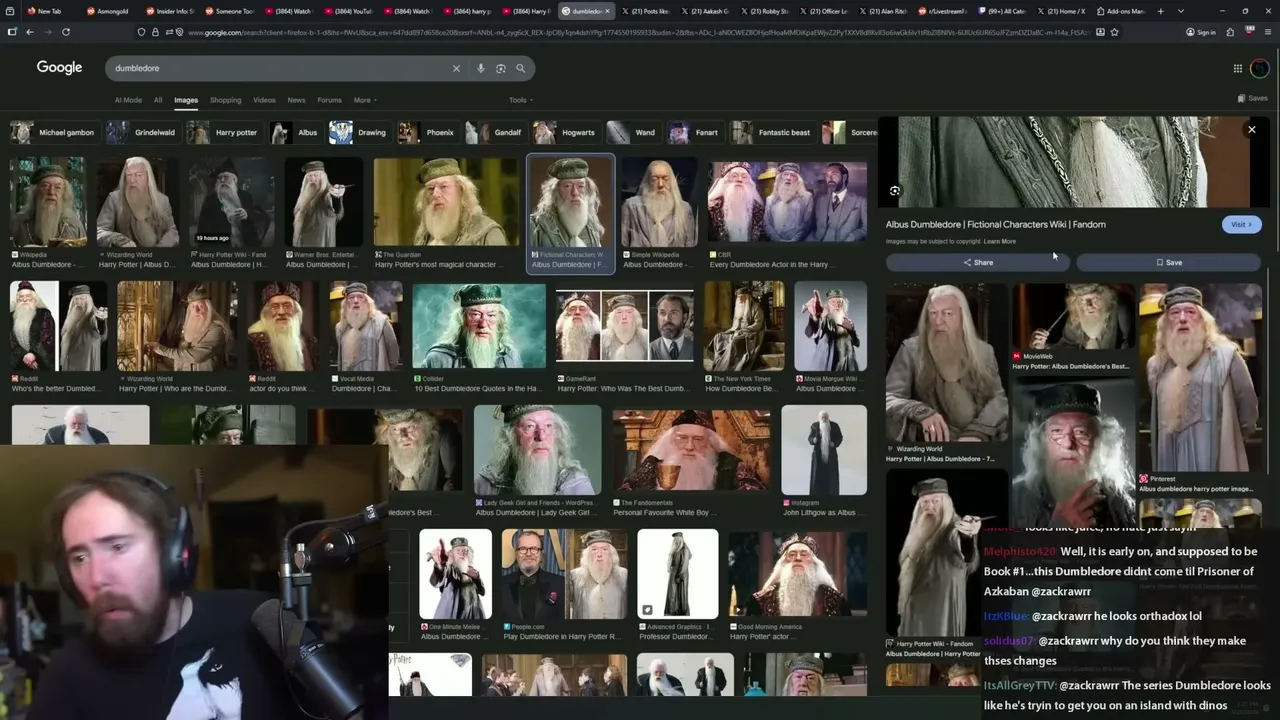List all open tabs
Screen dimensions: 1280x720
click(1179, 11)
